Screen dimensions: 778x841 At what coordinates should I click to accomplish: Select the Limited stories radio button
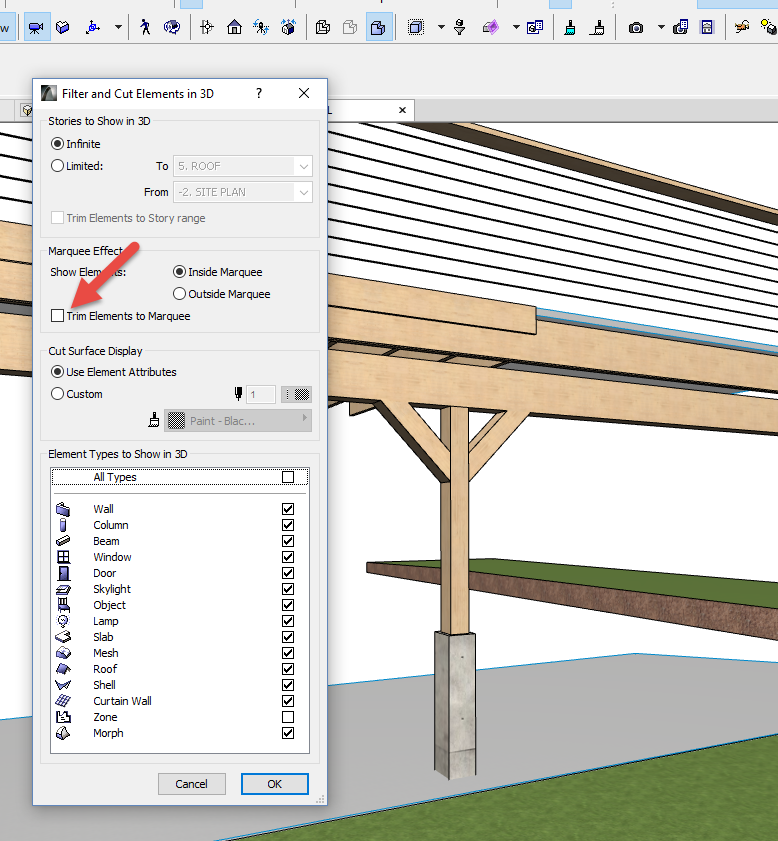pyautogui.click(x=57, y=166)
